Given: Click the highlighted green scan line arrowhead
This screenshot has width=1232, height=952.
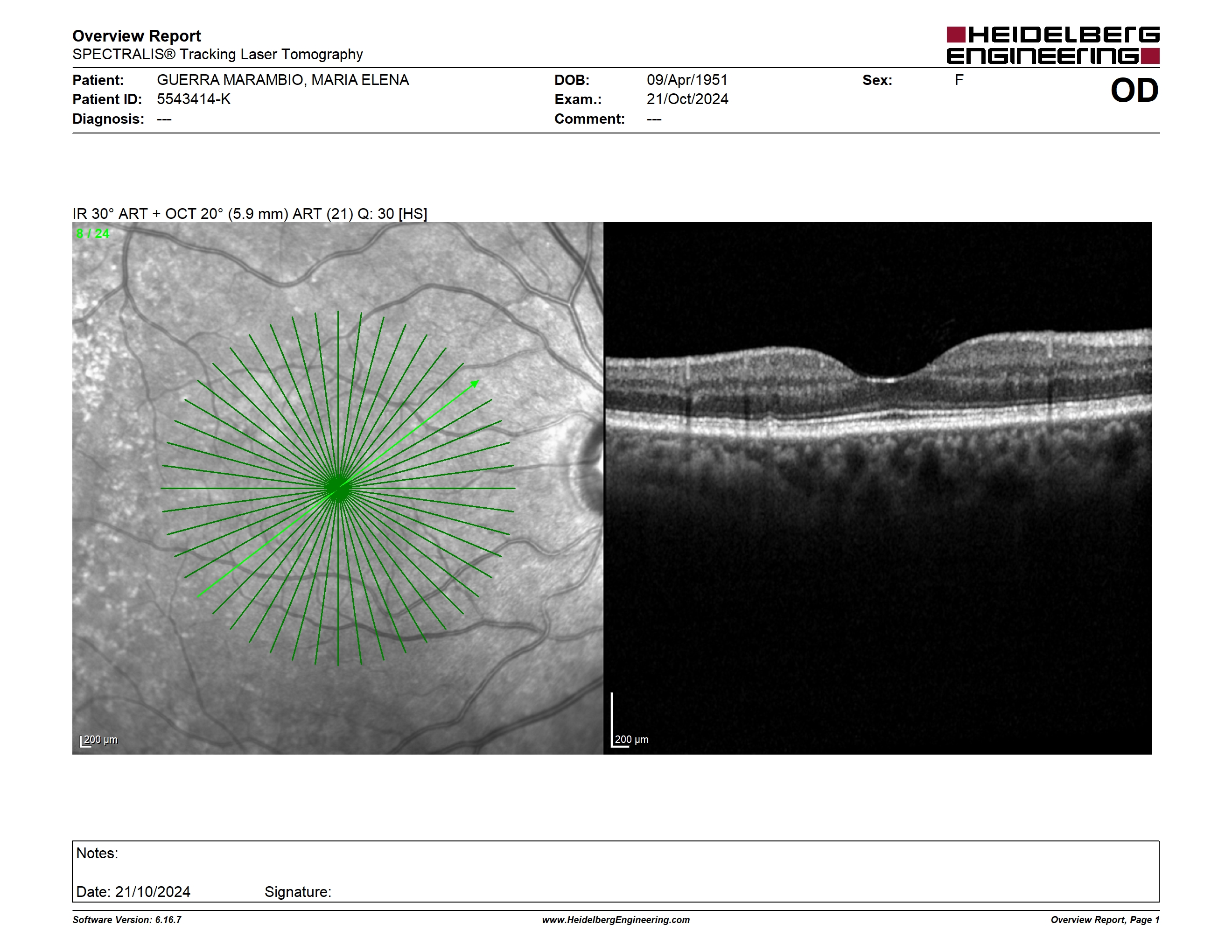Looking at the screenshot, I should point(475,384).
